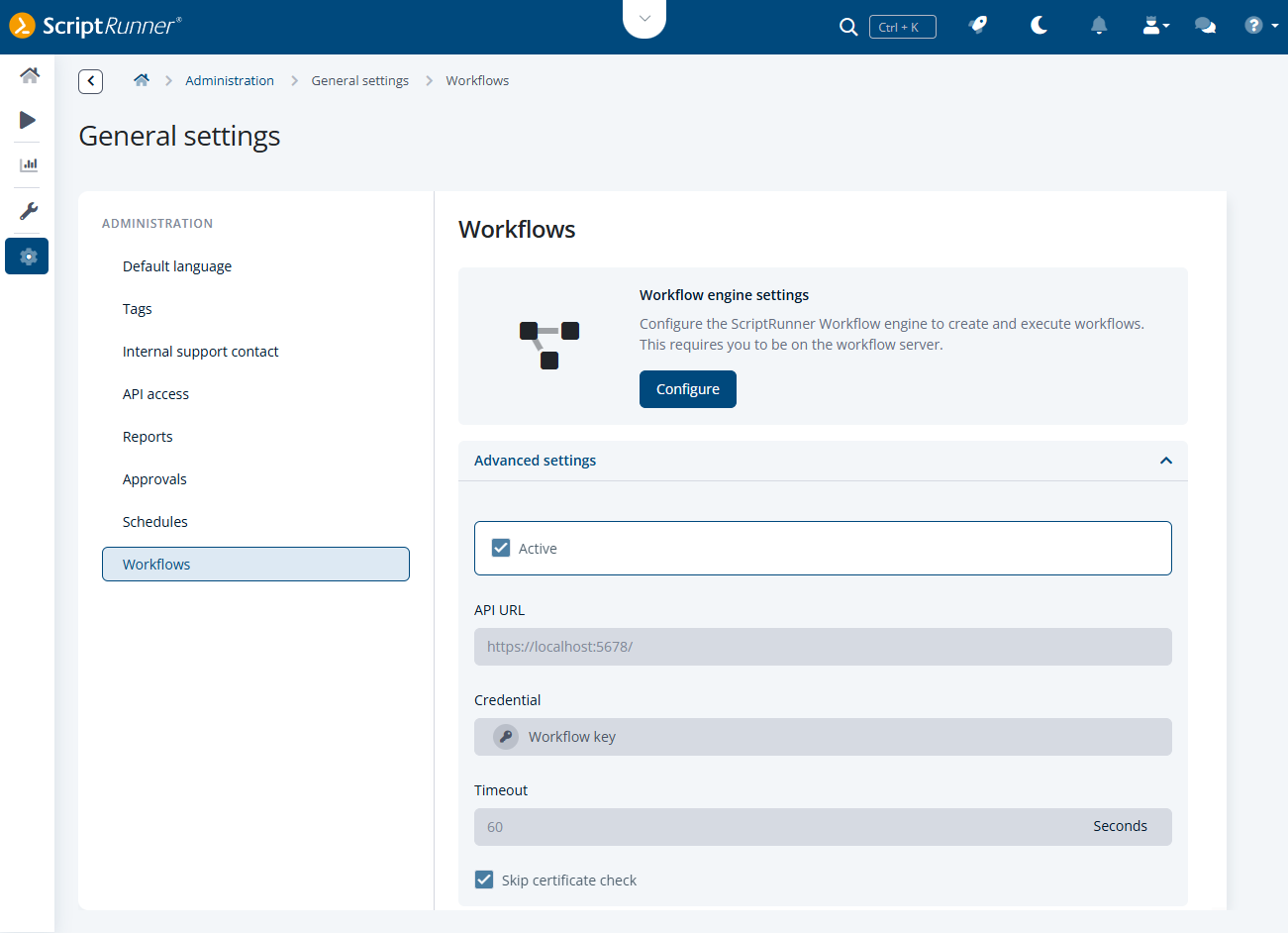Viewport: 1288px width, 933px height.
Task: Click the Credential Workflow key field
Action: tap(823, 737)
